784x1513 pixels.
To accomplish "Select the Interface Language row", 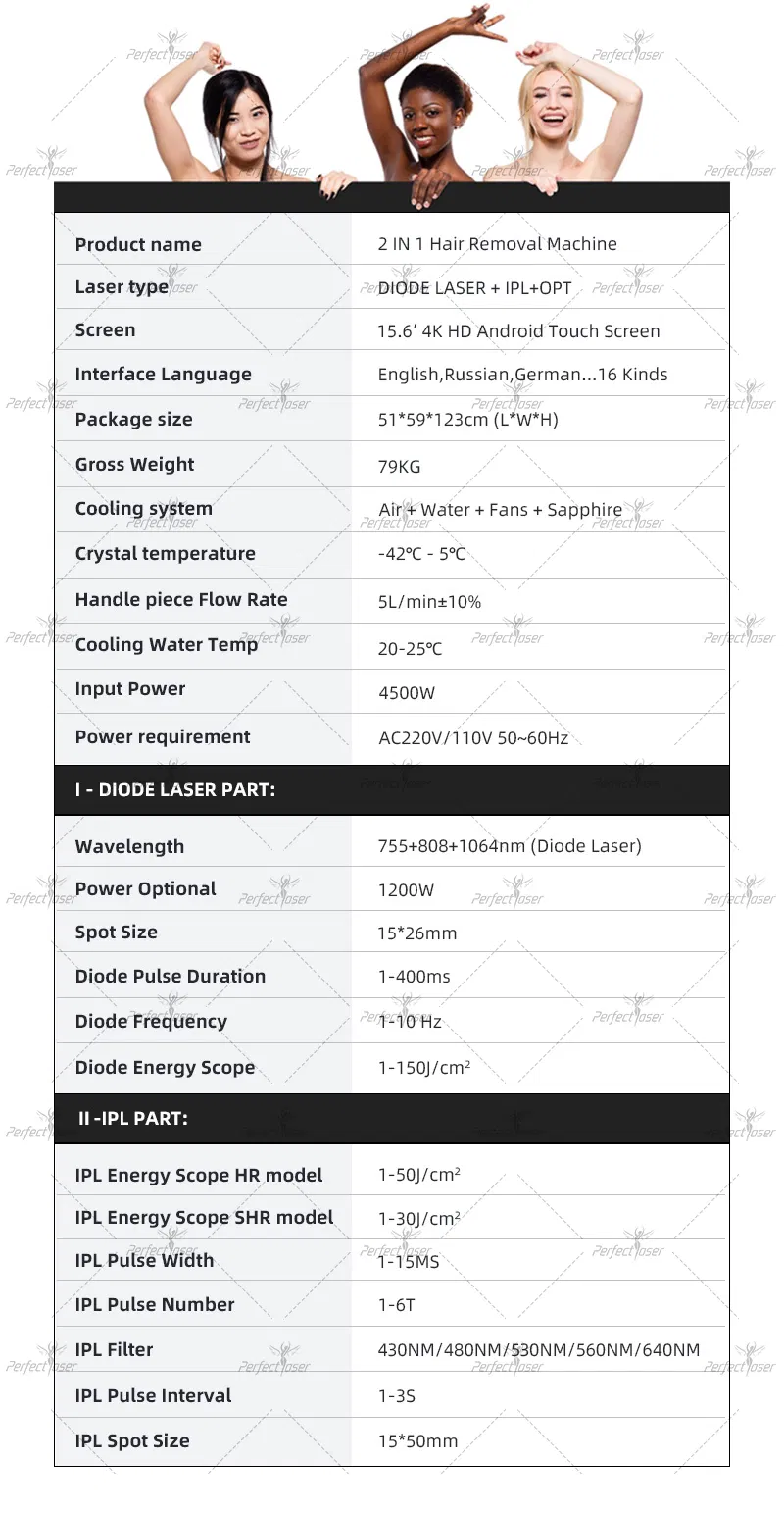I will pyautogui.click(x=392, y=375).
